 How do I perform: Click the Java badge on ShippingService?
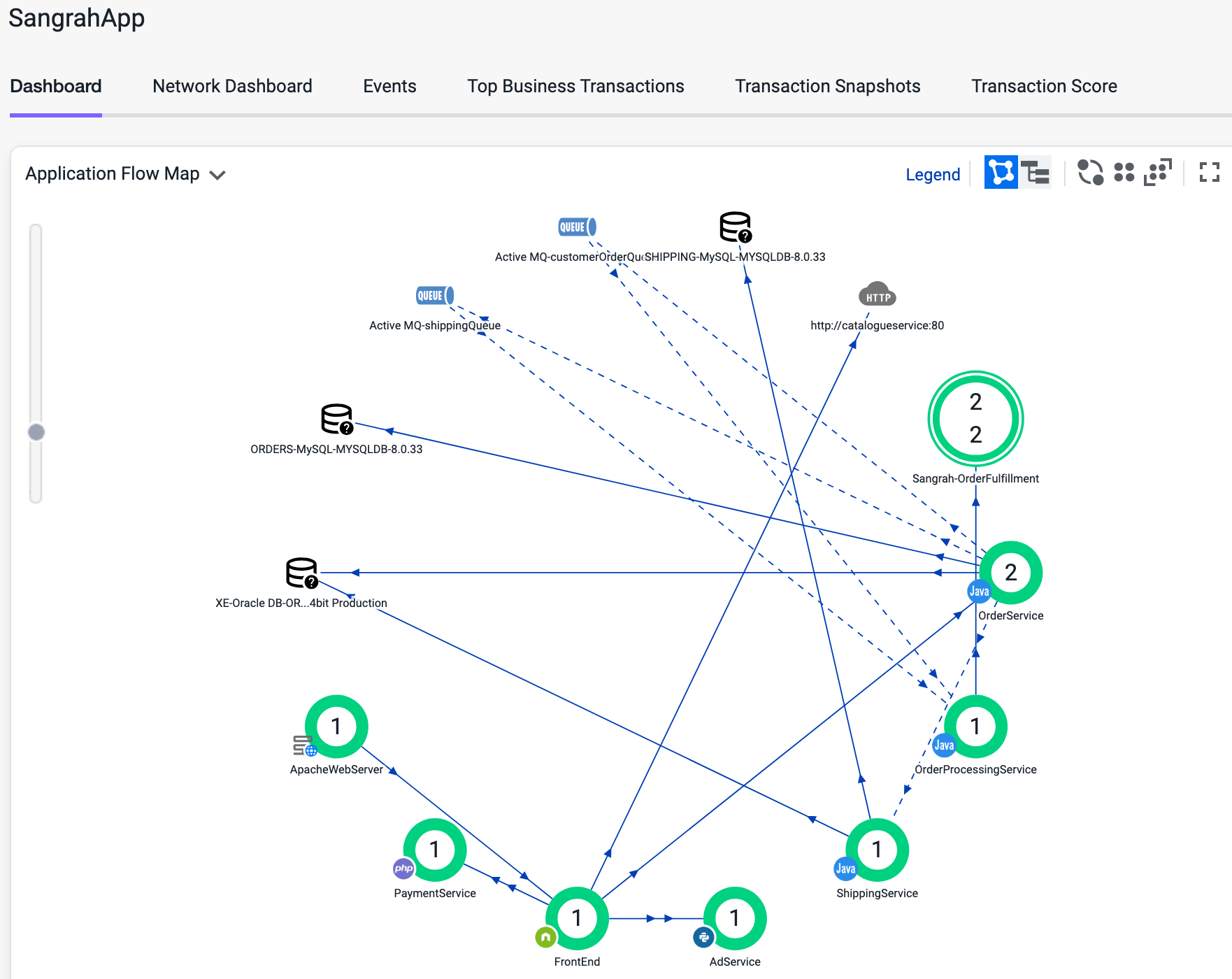[x=845, y=869]
